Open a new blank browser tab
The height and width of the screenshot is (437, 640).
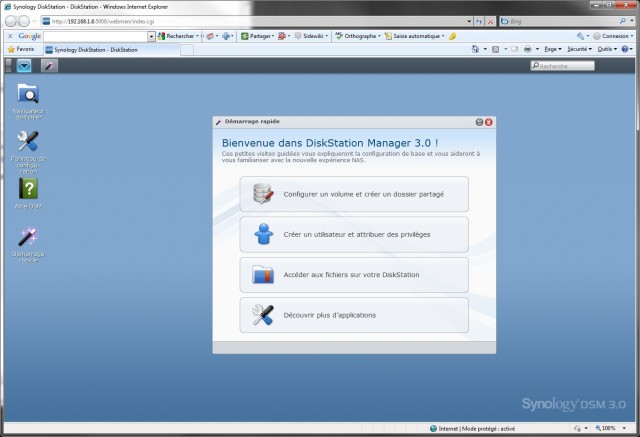coord(187,50)
